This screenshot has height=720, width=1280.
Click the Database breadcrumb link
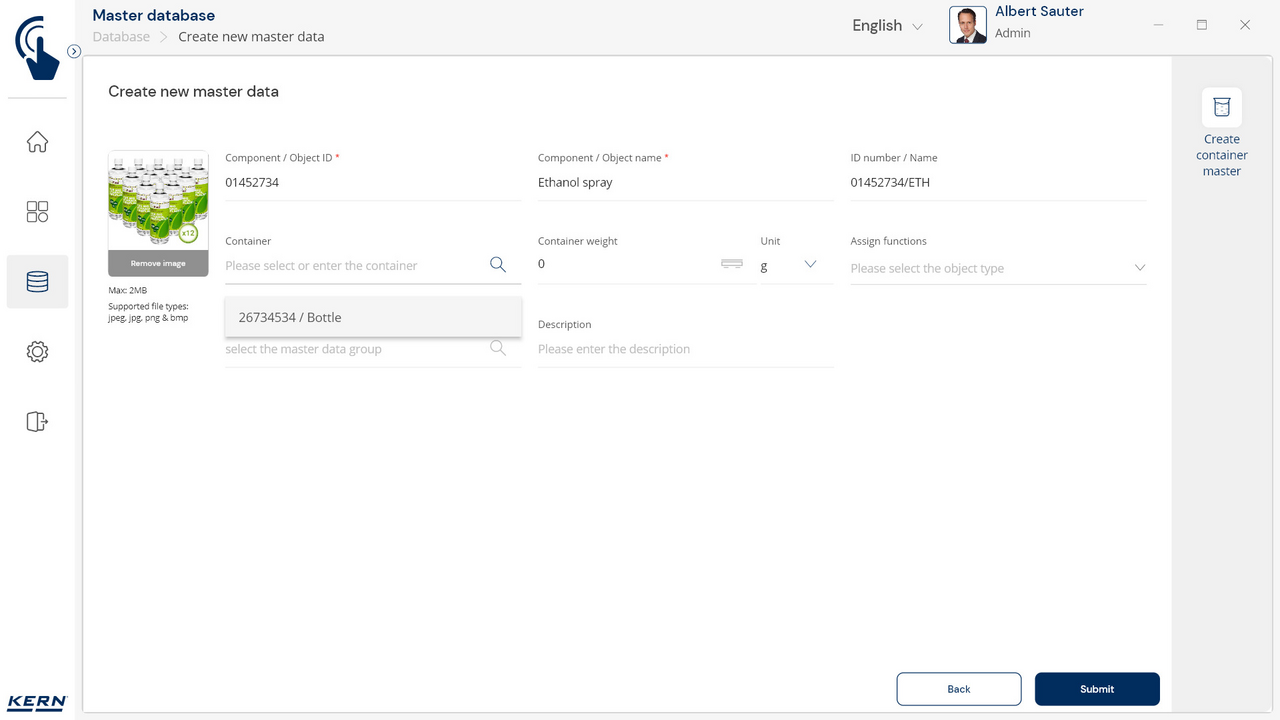(121, 37)
